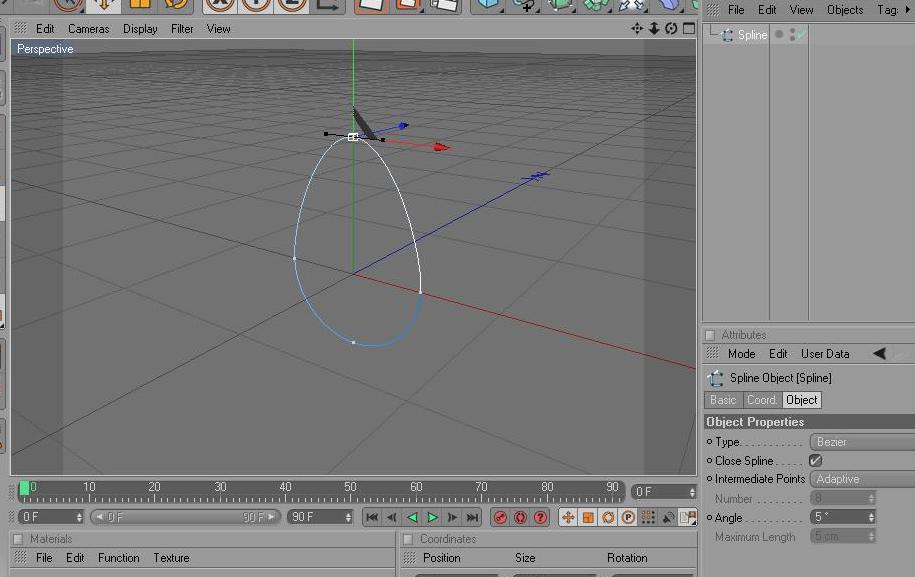Toggle parameter (P) keyframe recording icon
Viewport: 915px width, 577px height.
coord(628,517)
